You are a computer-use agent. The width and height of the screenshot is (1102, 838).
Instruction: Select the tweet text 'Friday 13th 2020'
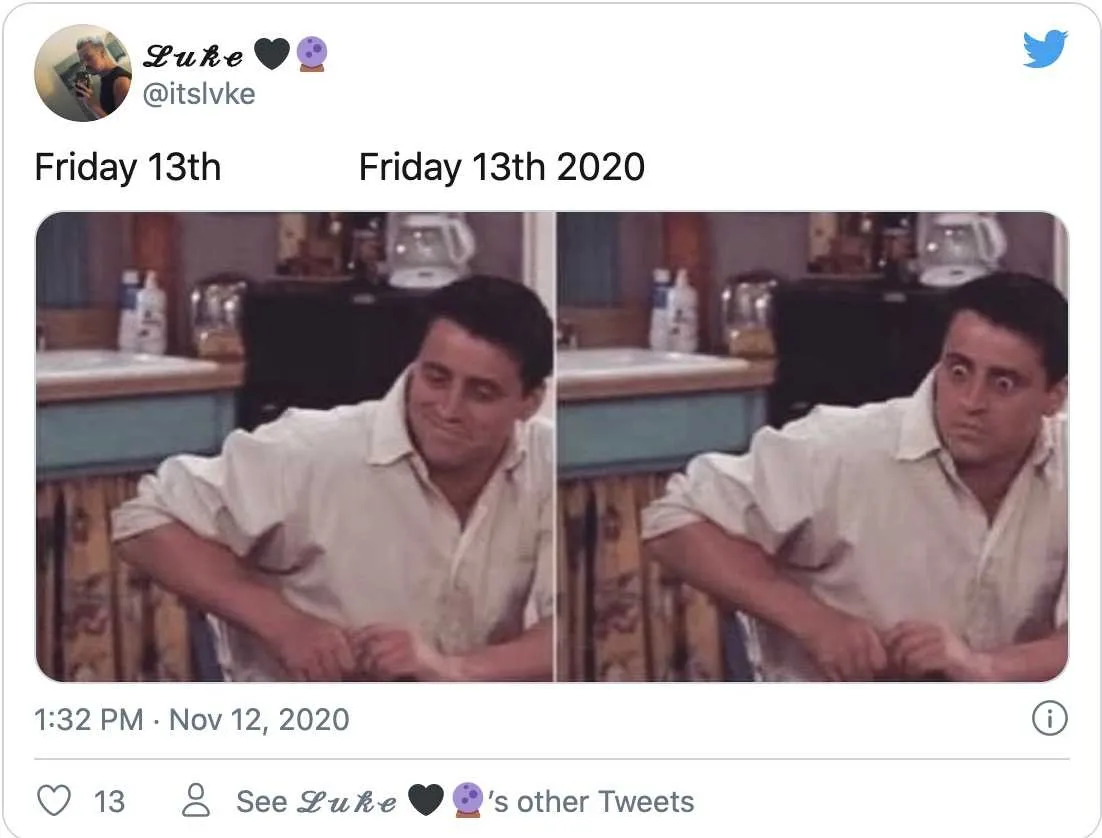[502, 167]
